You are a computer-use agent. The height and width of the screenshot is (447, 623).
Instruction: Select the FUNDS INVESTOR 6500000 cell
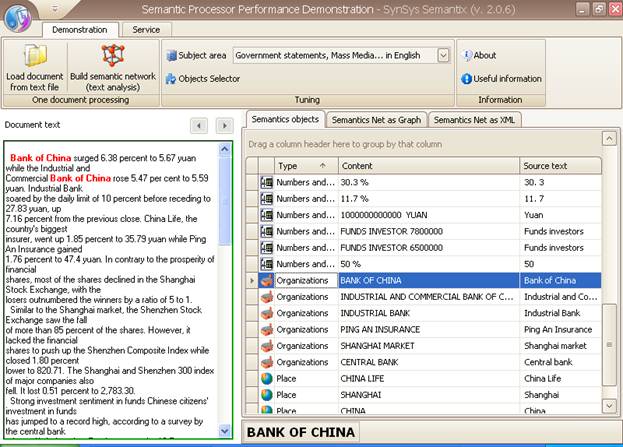[x=429, y=248]
